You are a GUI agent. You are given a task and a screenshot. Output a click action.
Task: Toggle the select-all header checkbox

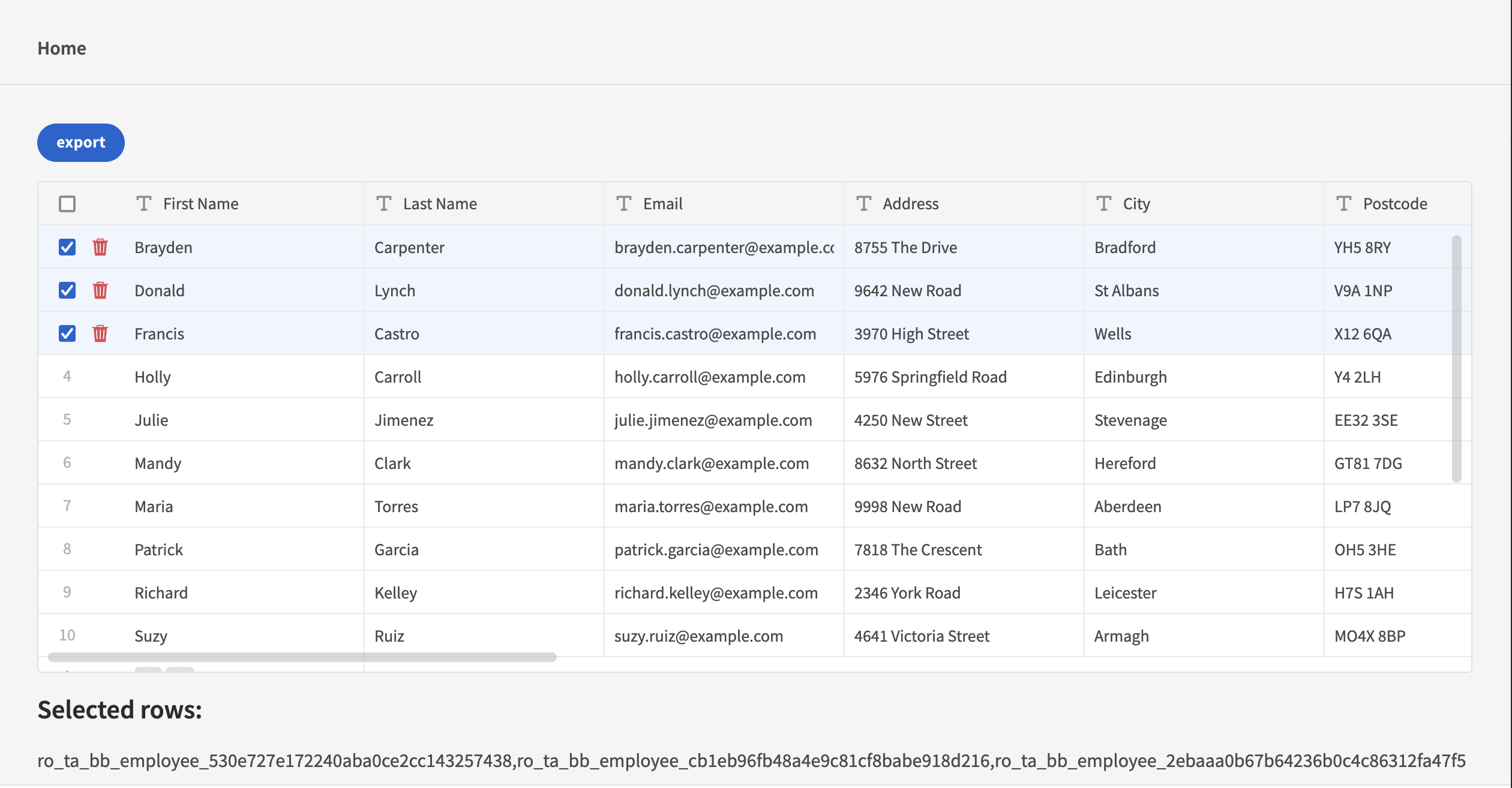coord(67,203)
